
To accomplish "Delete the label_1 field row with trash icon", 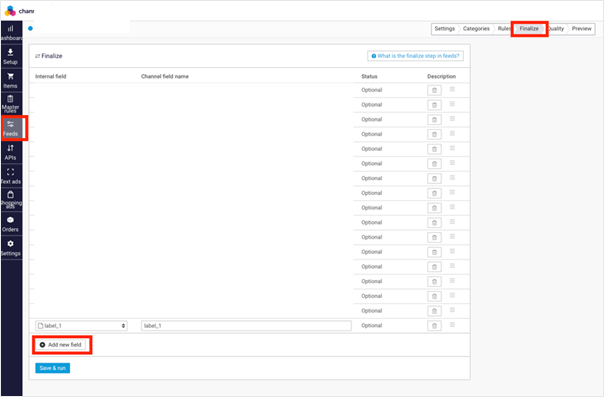I will 434,326.
